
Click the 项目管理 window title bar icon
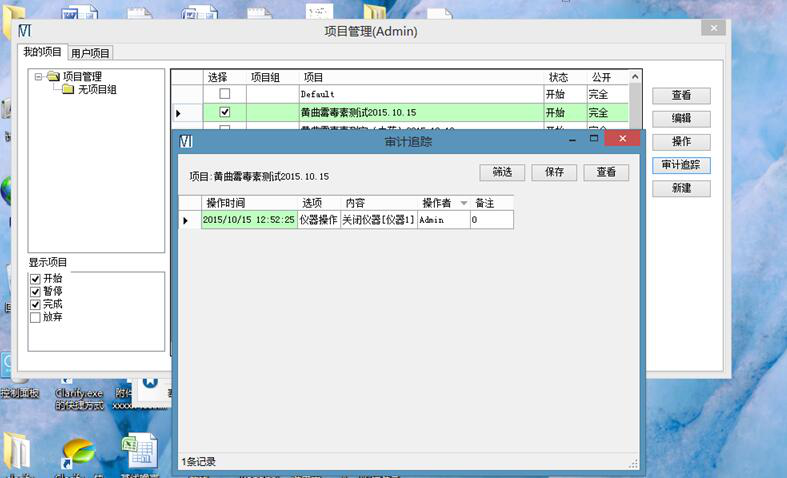(24, 31)
